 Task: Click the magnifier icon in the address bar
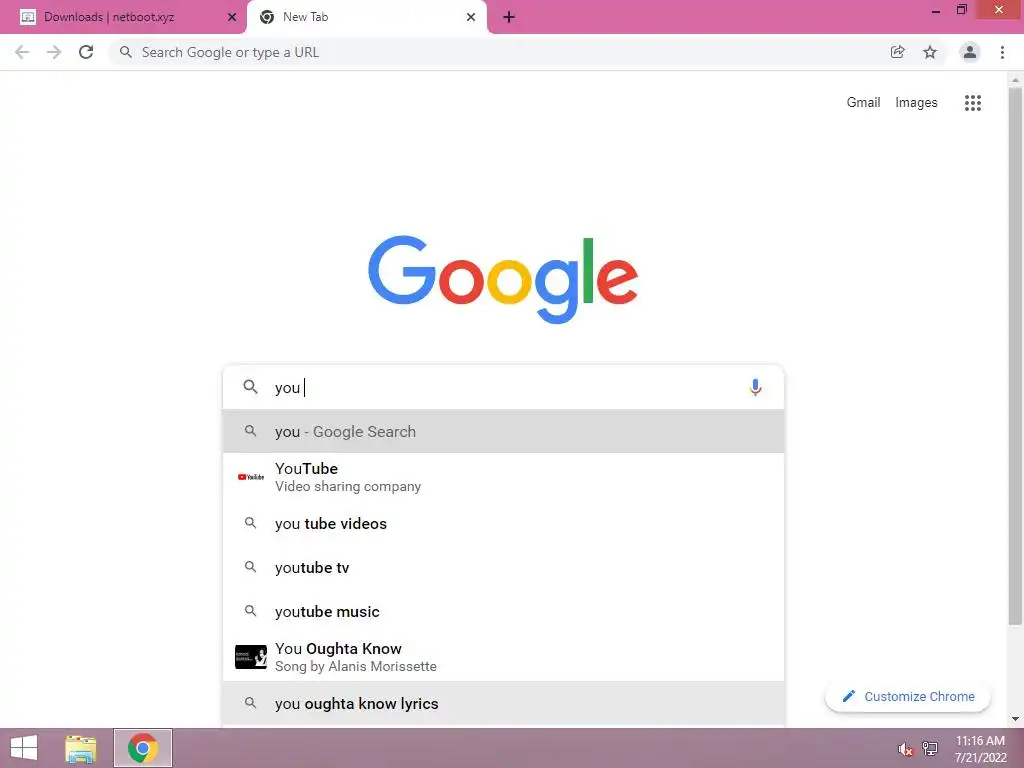click(x=126, y=52)
